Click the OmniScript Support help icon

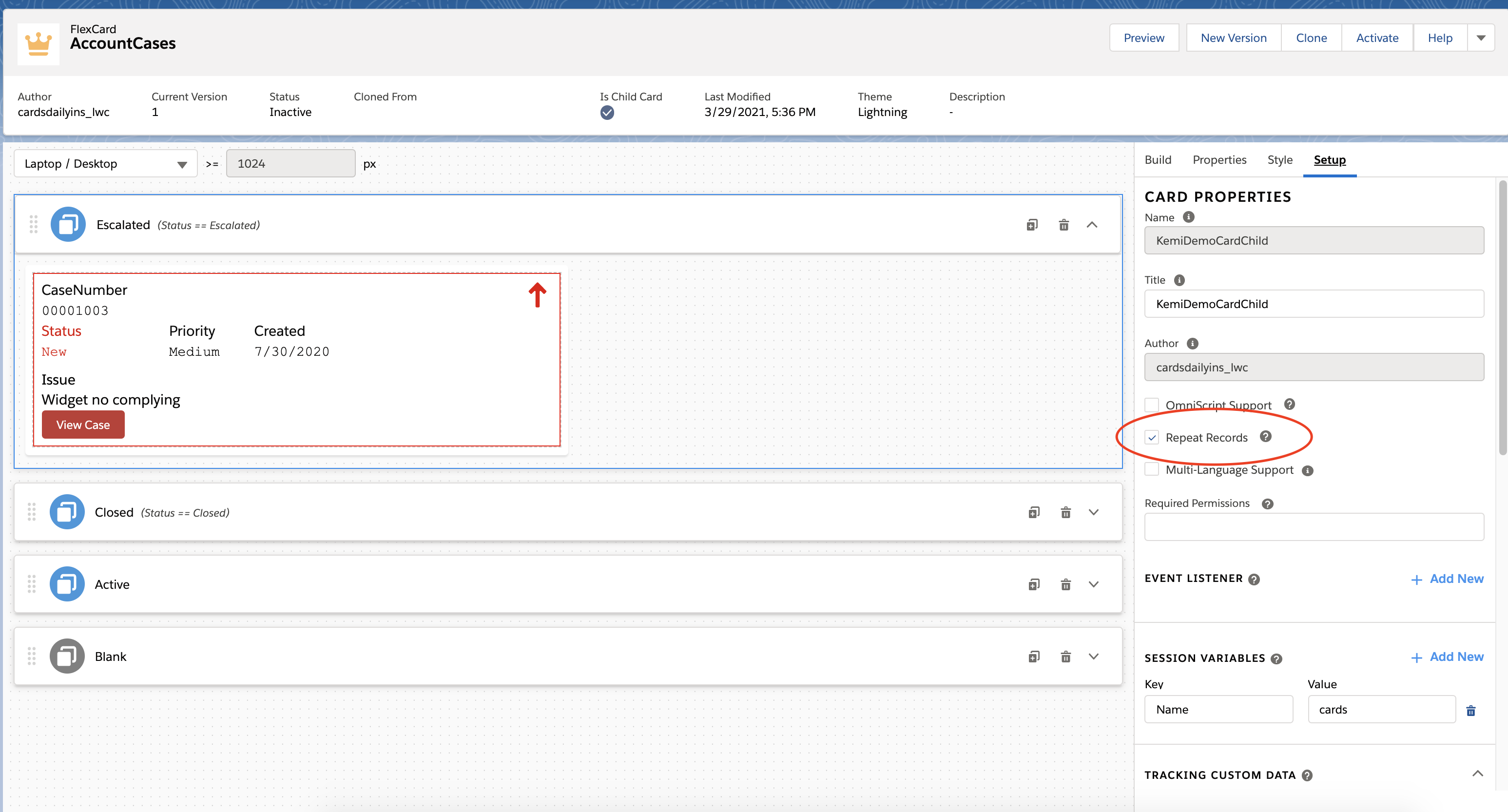point(1290,404)
